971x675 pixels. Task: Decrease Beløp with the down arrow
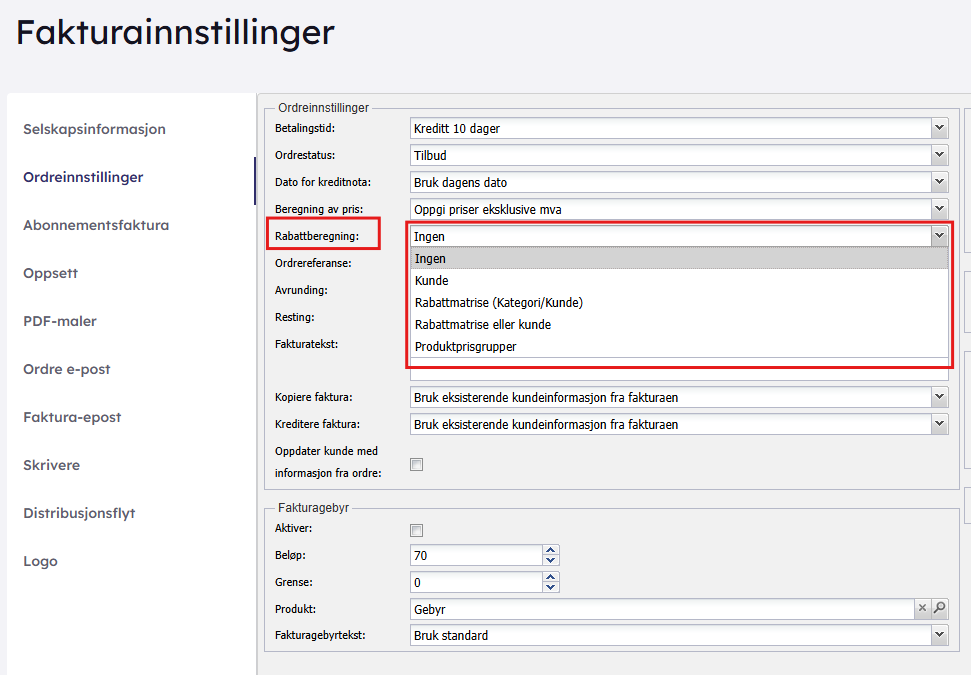pyautogui.click(x=550, y=561)
